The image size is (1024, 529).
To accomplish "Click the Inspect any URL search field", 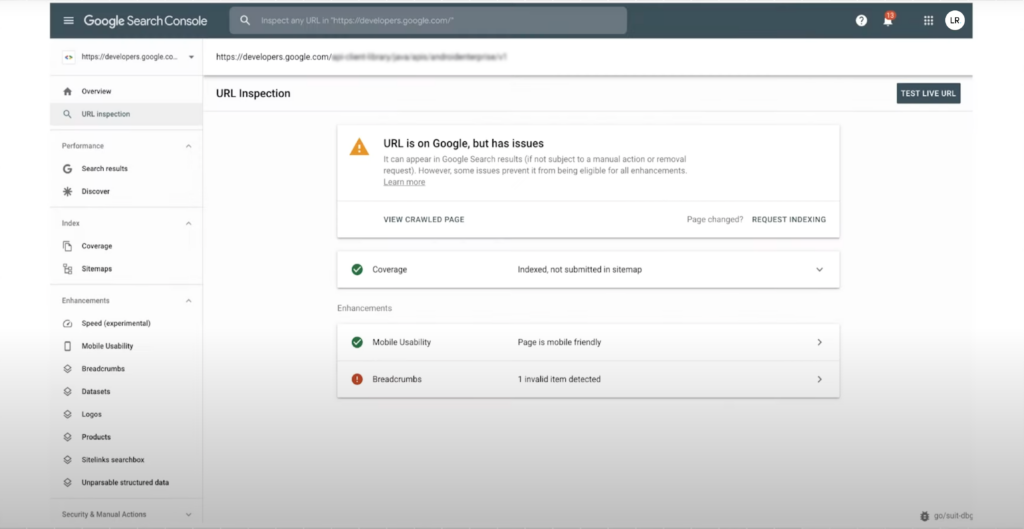I will (428, 21).
